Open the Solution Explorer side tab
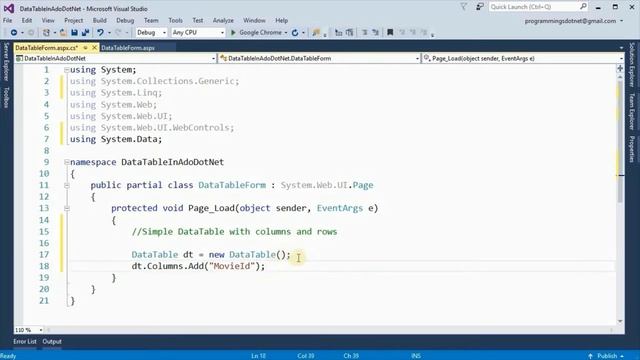640x360 pixels. pos(632,64)
